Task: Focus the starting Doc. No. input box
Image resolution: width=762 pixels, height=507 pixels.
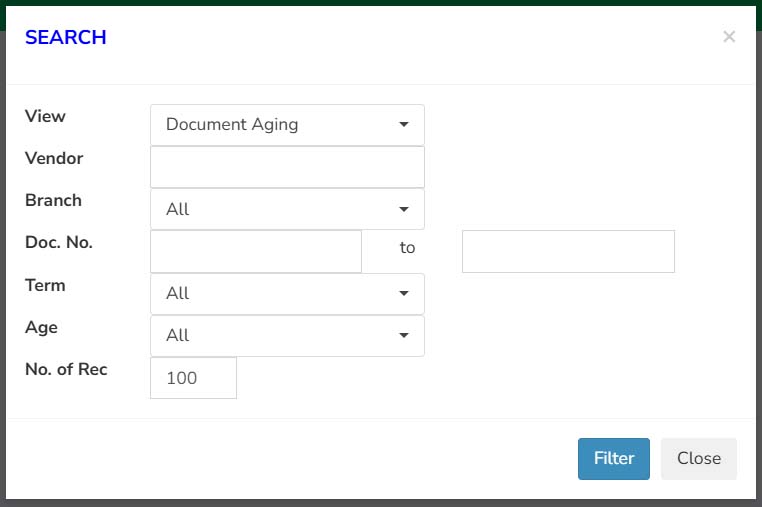Action: point(256,251)
